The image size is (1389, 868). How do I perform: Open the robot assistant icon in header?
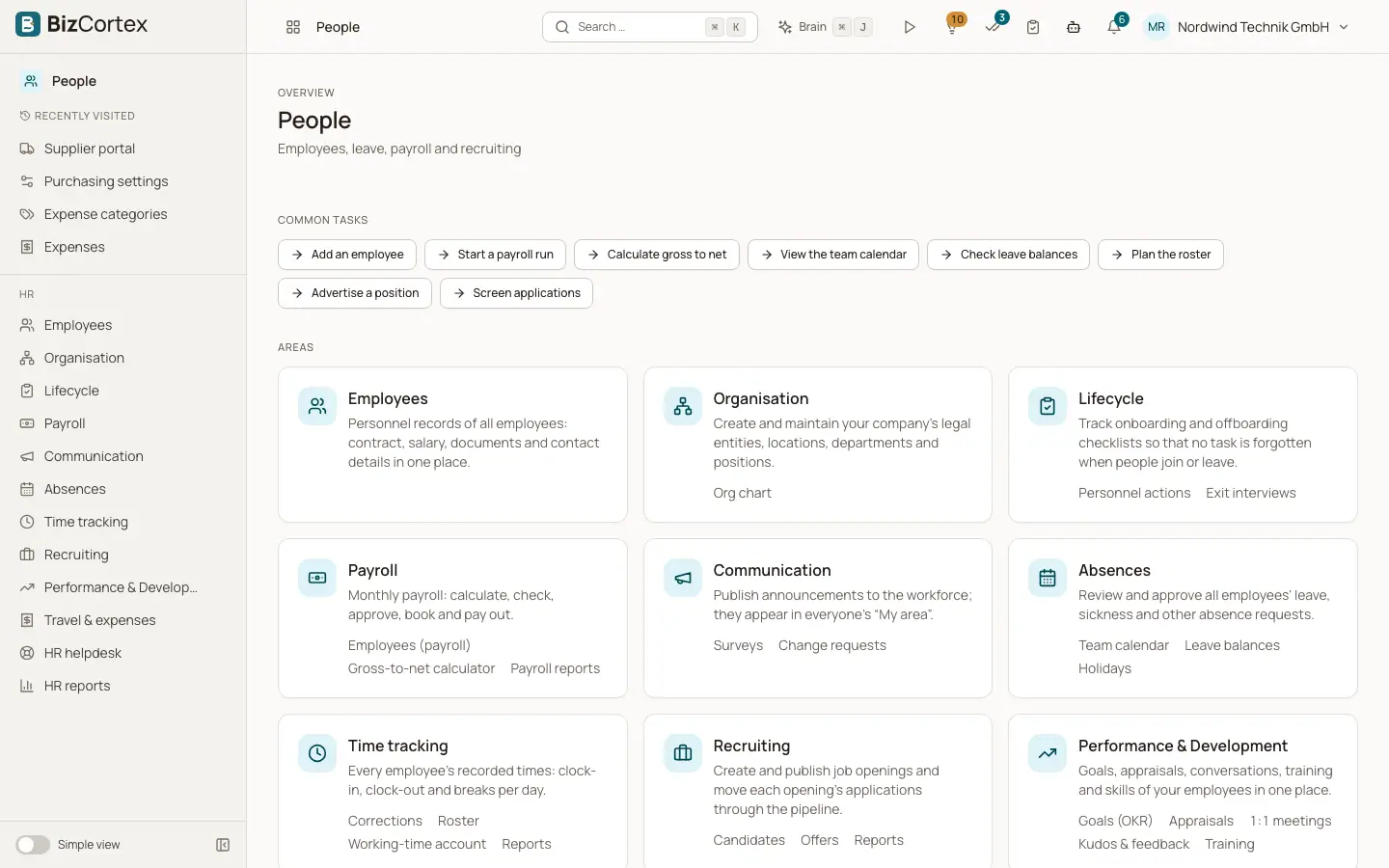coord(1074,27)
